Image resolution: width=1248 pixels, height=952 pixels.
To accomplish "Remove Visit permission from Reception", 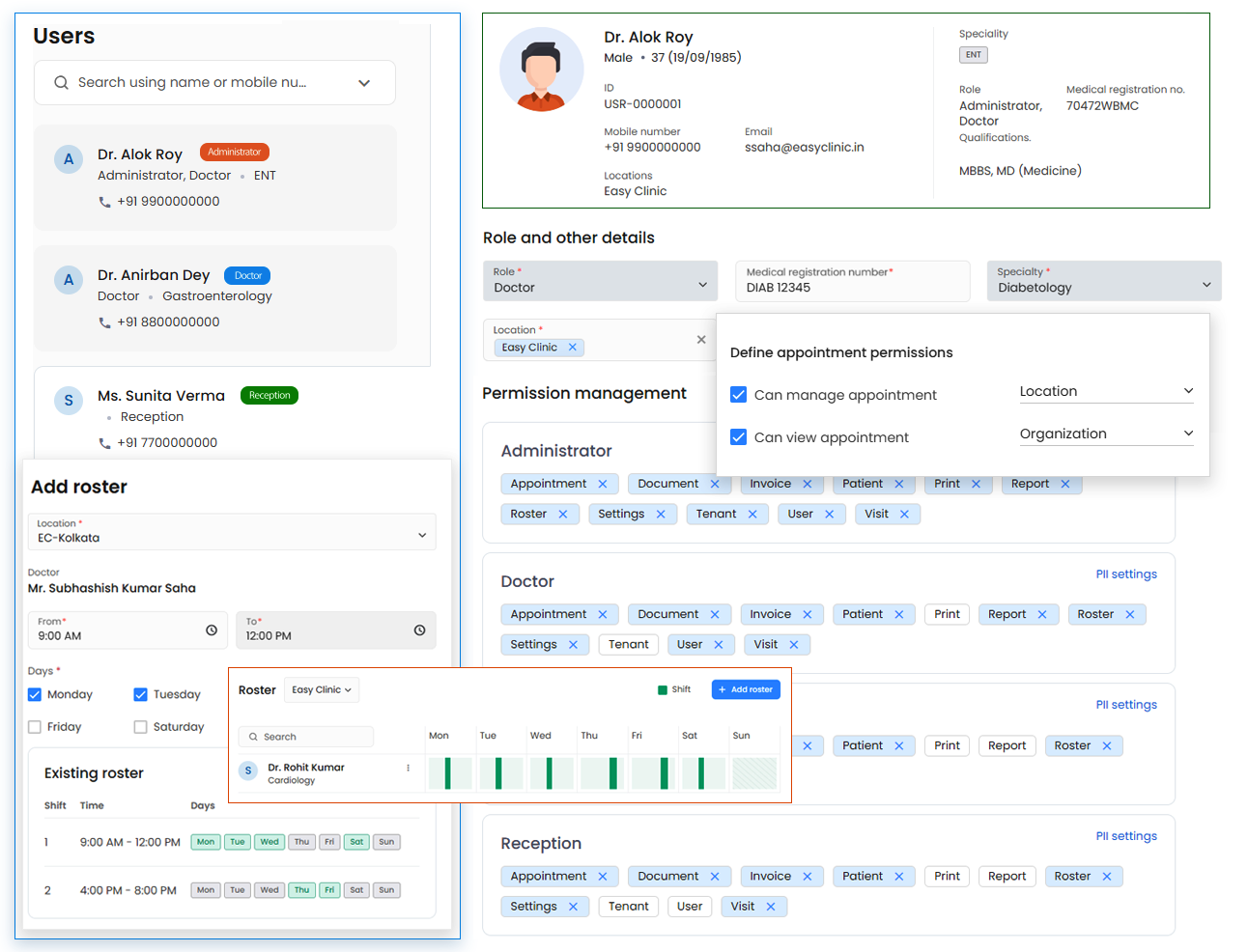I will click(771, 907).
